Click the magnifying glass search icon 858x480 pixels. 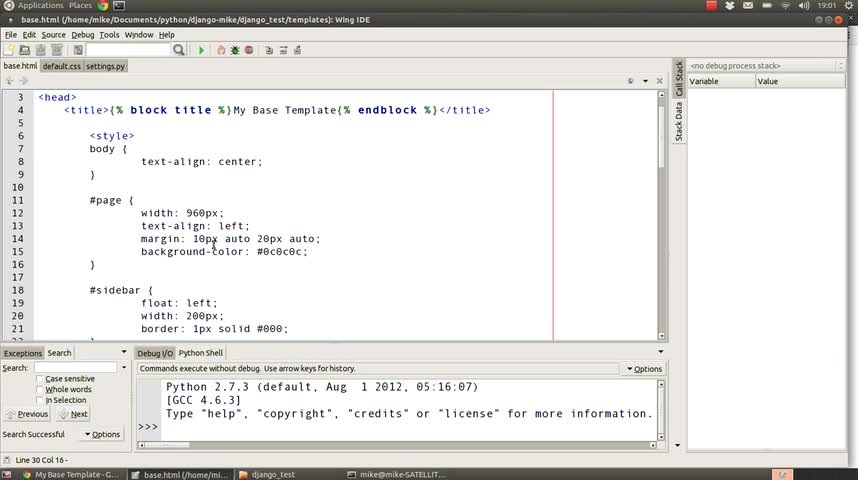coord(178,50)
